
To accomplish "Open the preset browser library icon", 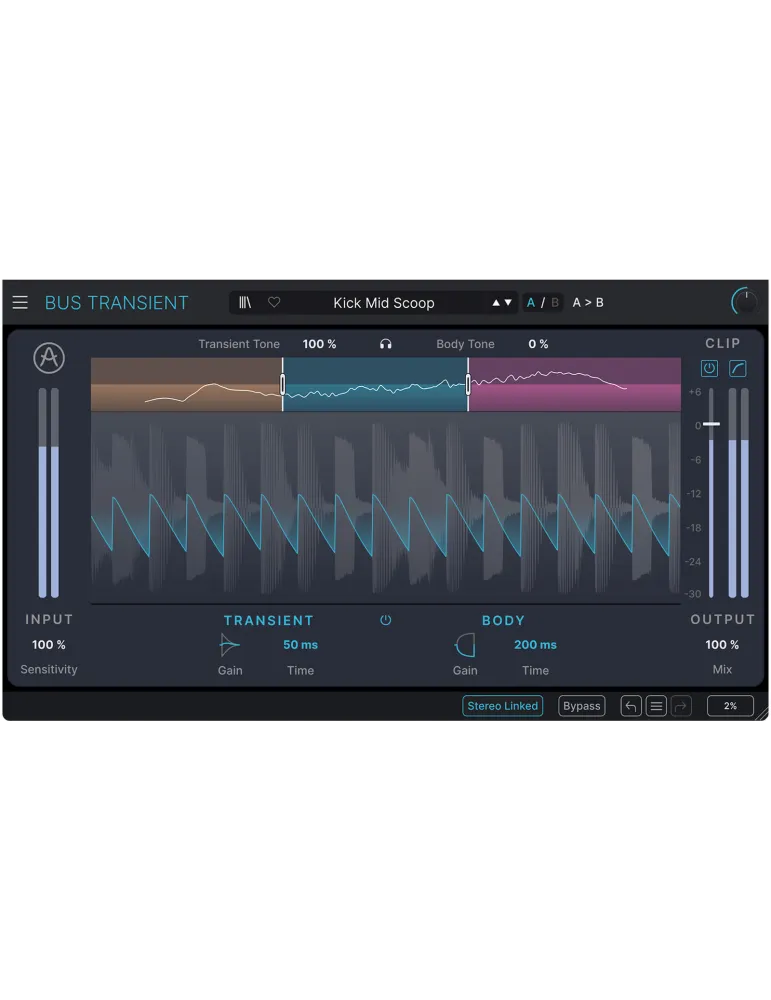I will (245, 302).
